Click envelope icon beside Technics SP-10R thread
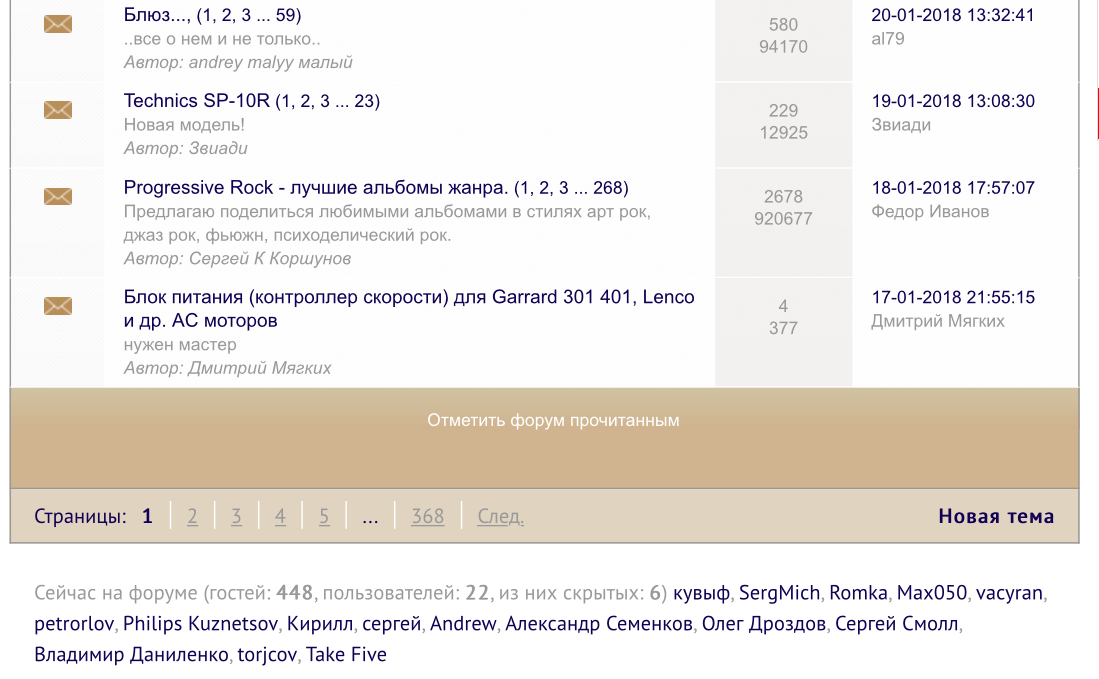This screenshot has height=679, width=1099. tap(58, 110)
